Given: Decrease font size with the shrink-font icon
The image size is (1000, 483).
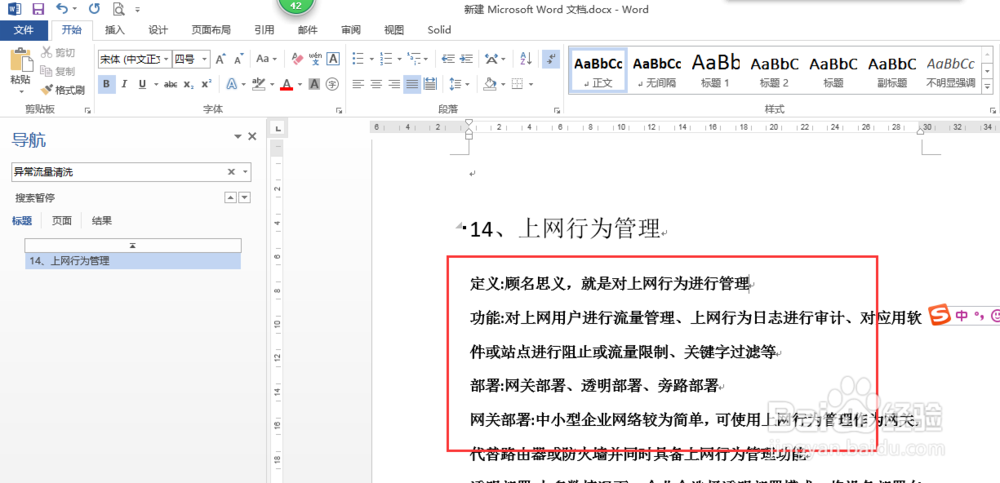Looking at the screenshot, I should click(x=239, y=59).
